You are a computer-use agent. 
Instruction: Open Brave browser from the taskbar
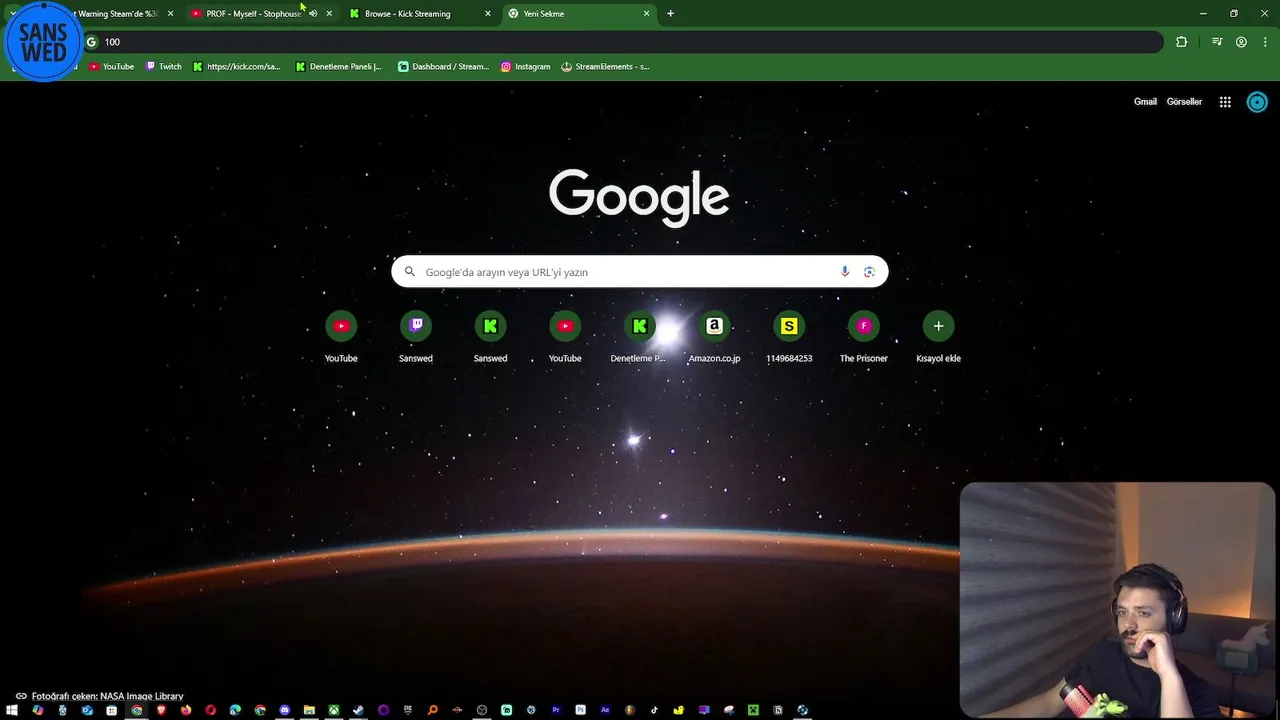pos(161,710)
